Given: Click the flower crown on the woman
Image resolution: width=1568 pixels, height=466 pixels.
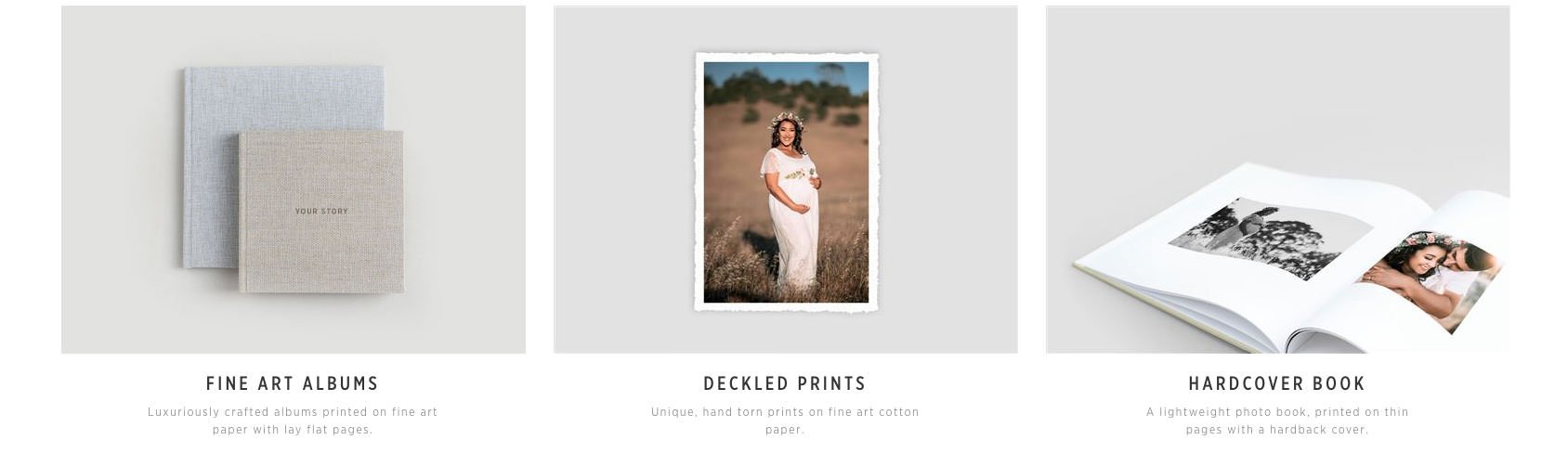Looking at the screenshot, I should pos(787,119).
